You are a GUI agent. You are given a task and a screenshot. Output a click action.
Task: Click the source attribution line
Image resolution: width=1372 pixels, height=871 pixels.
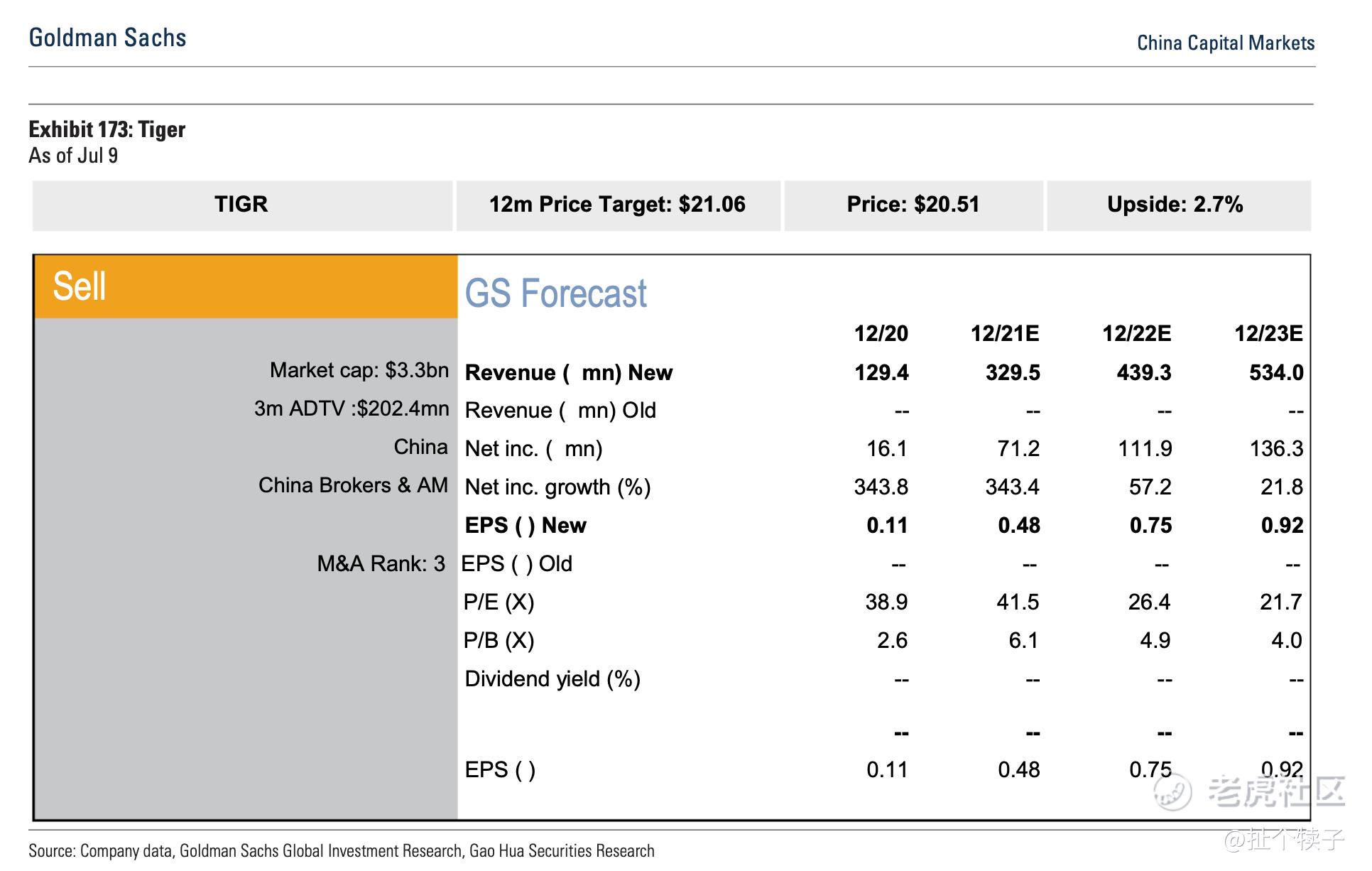(342, 851)
